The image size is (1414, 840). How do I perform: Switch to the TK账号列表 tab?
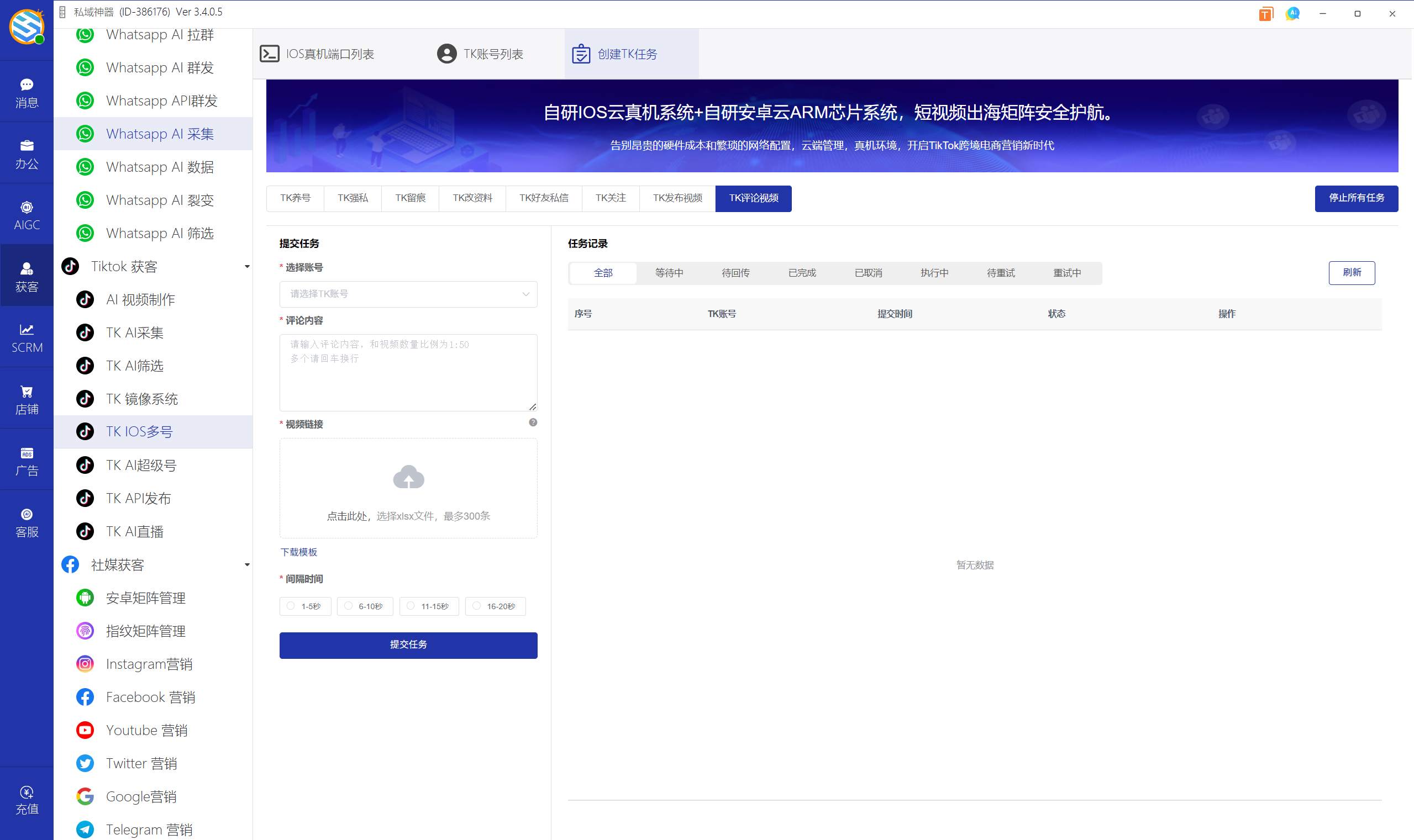point(480,53)
